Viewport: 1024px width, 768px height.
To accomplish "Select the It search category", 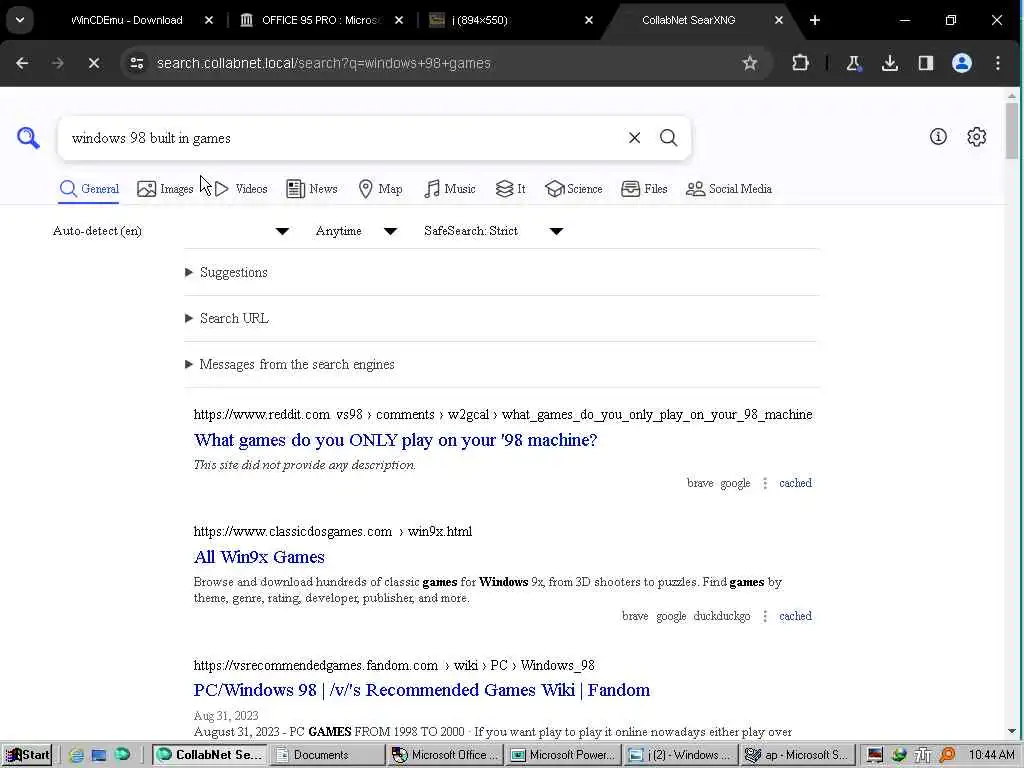I will click(510, 189).
